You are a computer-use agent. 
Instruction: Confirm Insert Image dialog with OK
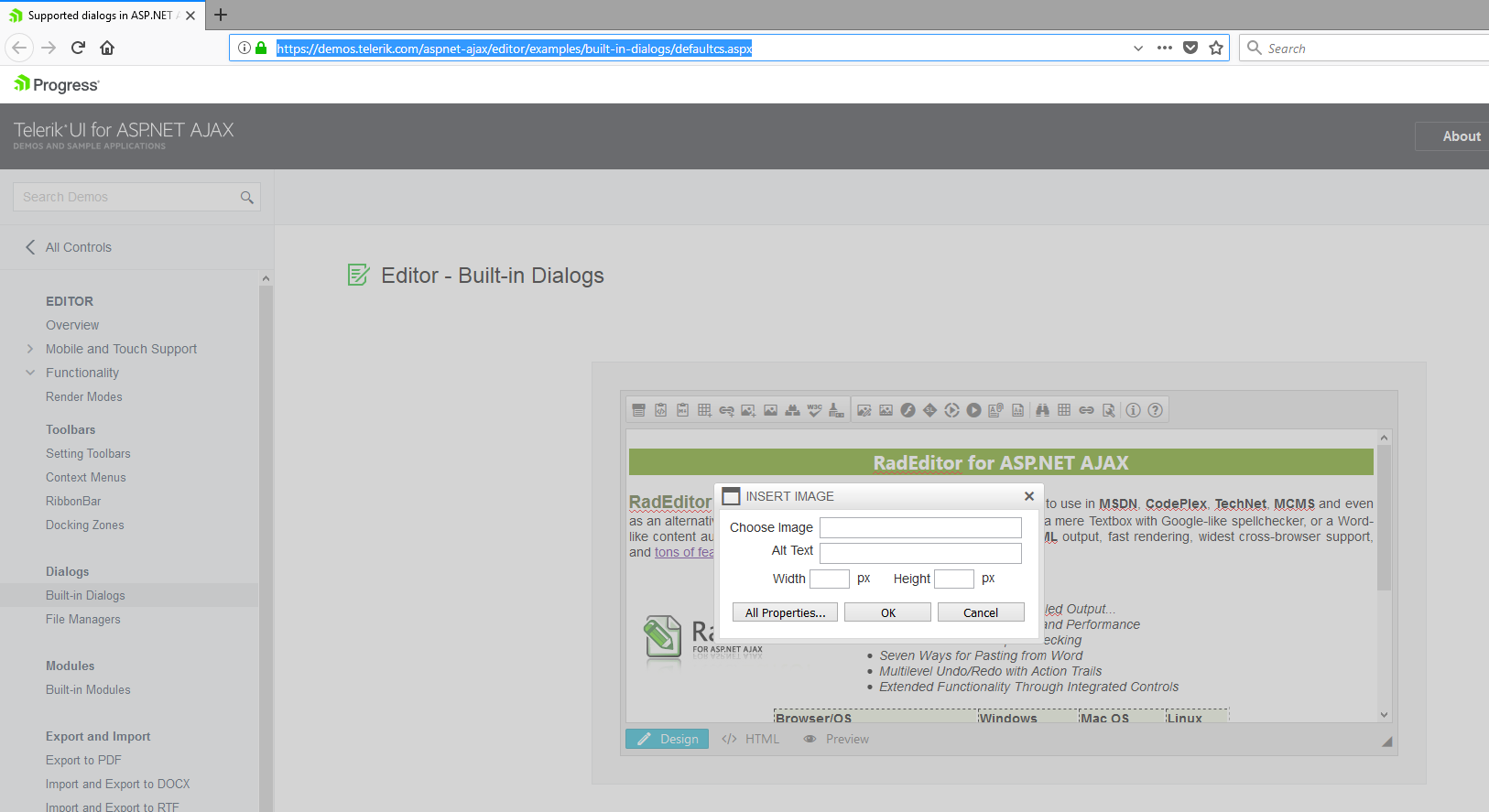(x=888, y=612)
